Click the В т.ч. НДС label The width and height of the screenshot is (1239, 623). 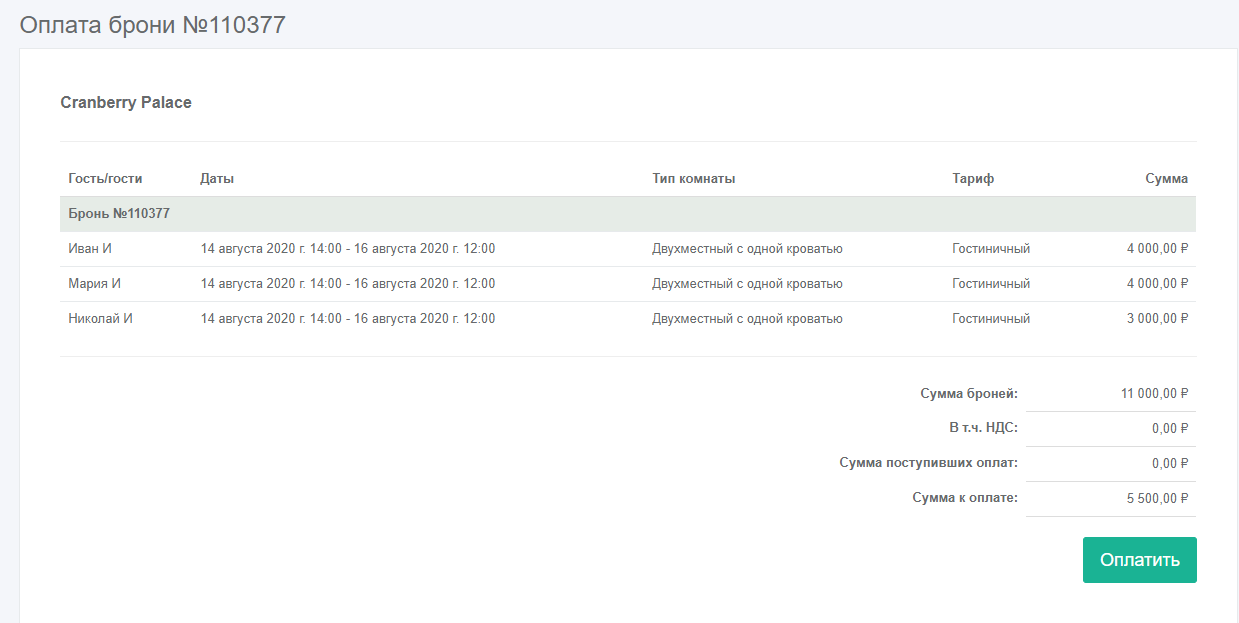(x=983, y=429)
